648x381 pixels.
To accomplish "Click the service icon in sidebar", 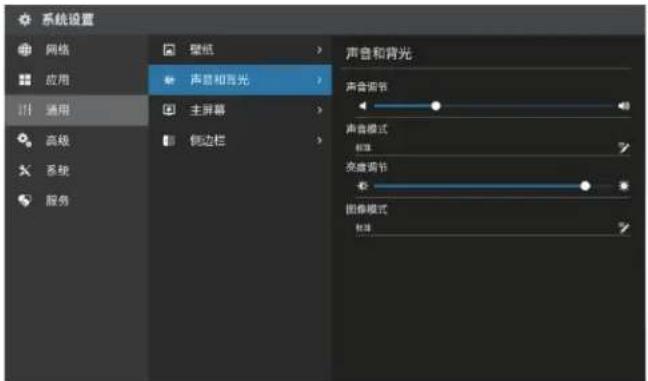I will [25, 200].
